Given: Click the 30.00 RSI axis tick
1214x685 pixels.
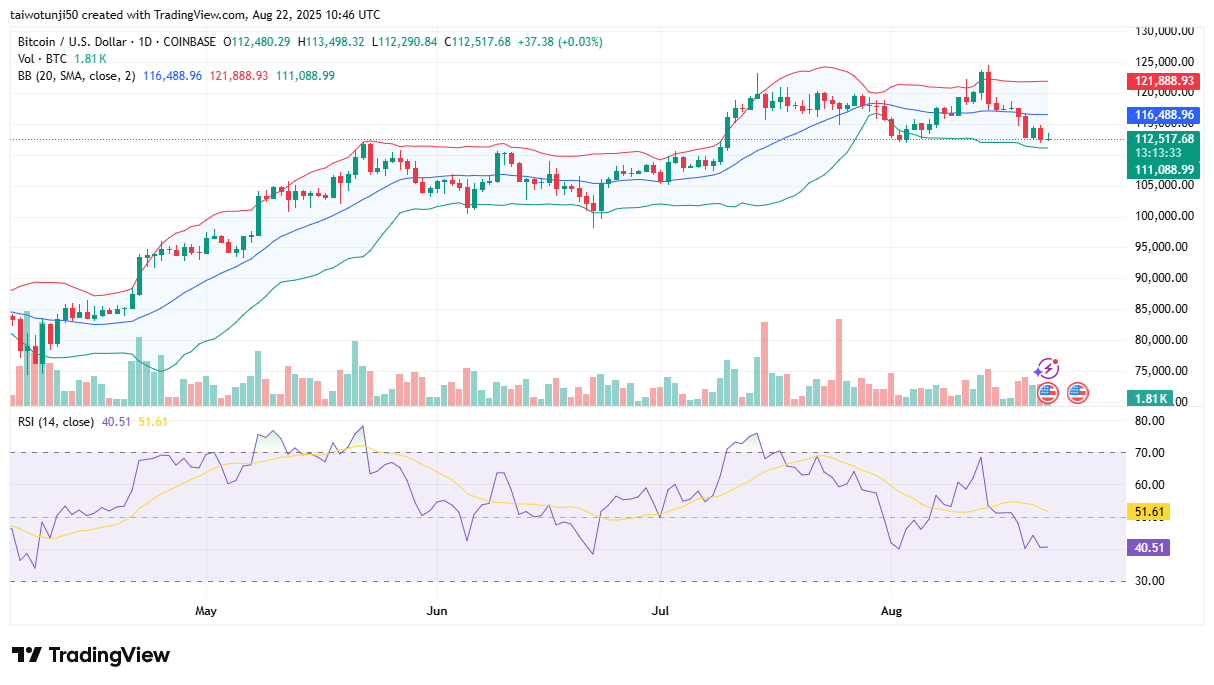Looking at the screenshot, I should 1148,581.
